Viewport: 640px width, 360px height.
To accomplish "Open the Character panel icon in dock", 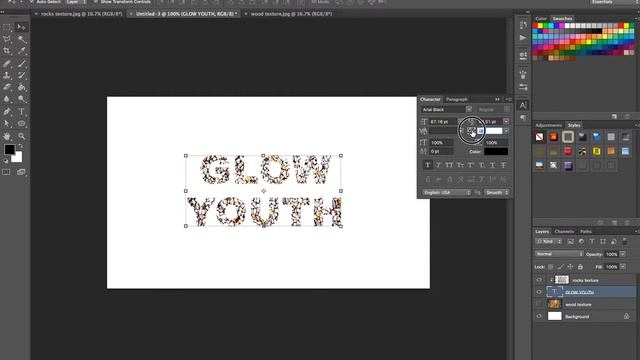I will 523,105.
